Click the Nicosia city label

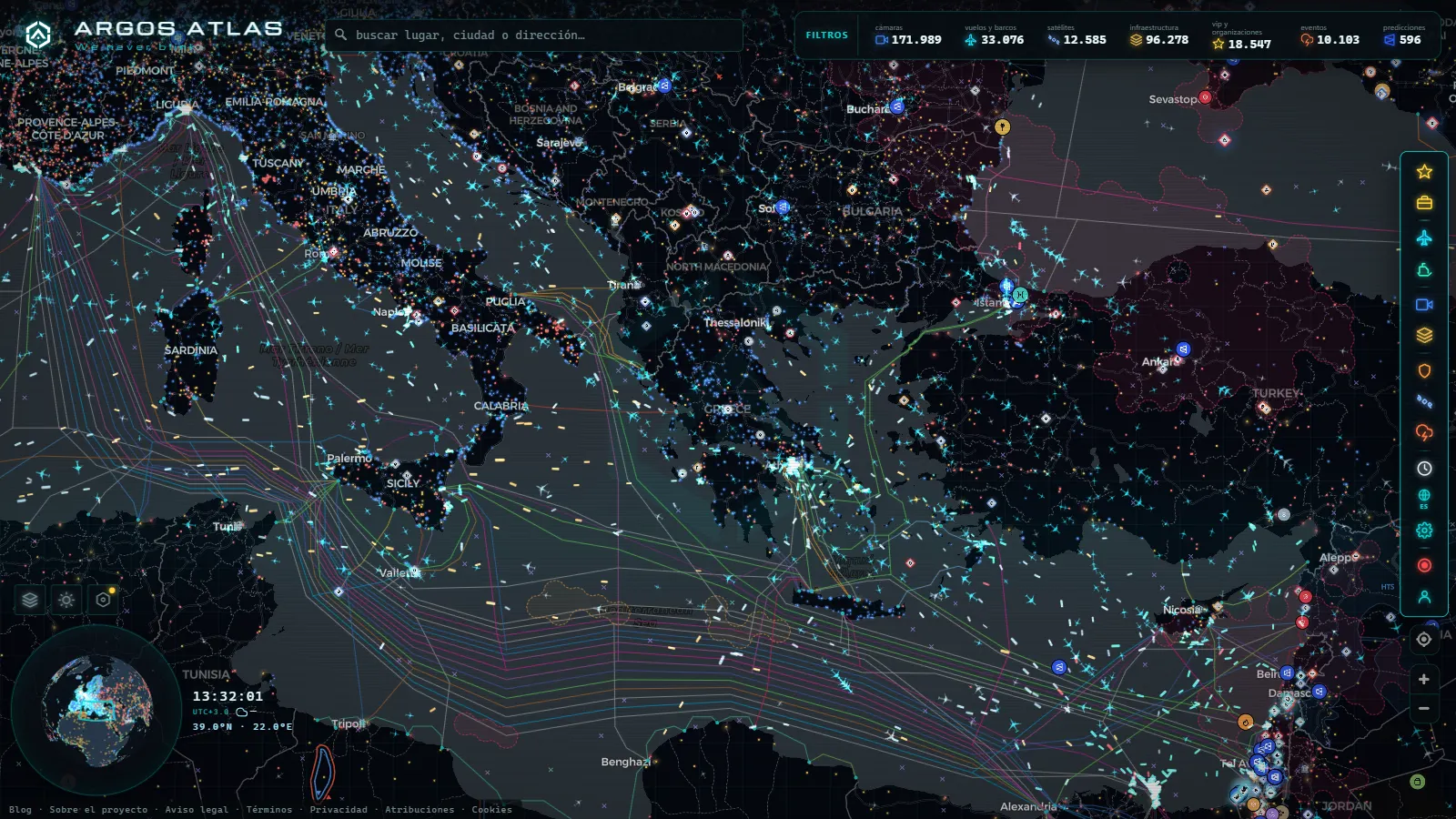click(1182, 609)
